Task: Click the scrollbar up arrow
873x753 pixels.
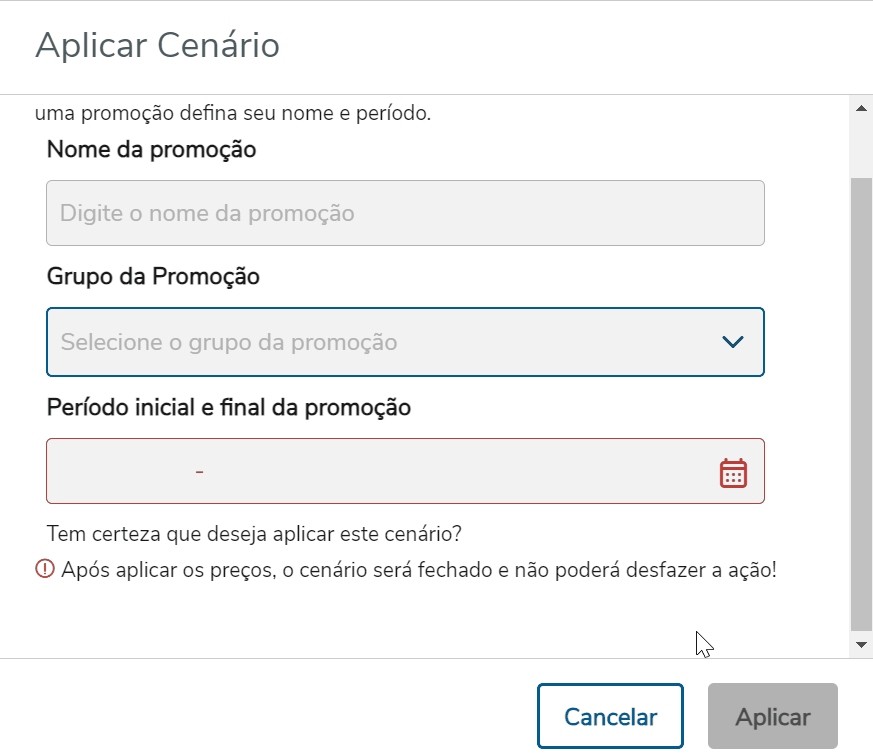Action: [x=860, y=106]
